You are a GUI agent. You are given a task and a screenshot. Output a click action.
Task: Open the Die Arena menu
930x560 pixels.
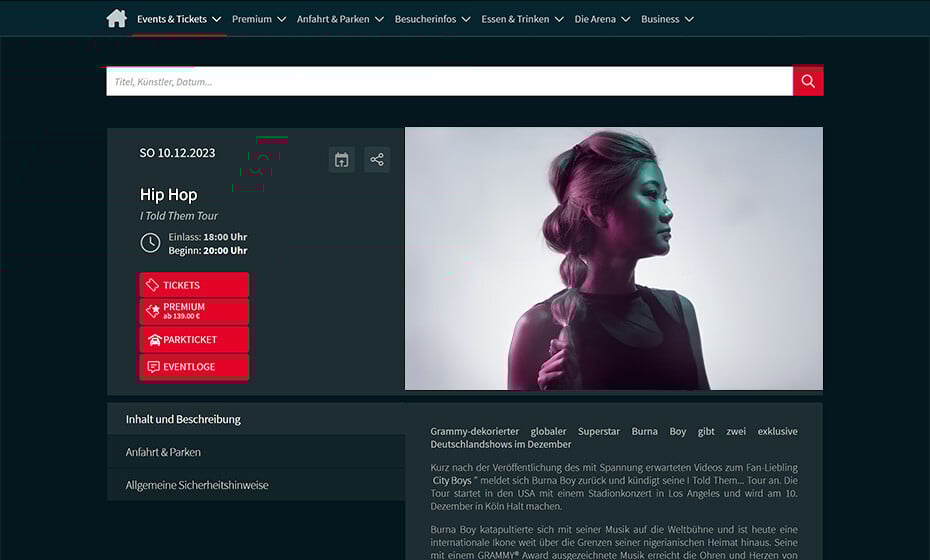coord(602,19)
